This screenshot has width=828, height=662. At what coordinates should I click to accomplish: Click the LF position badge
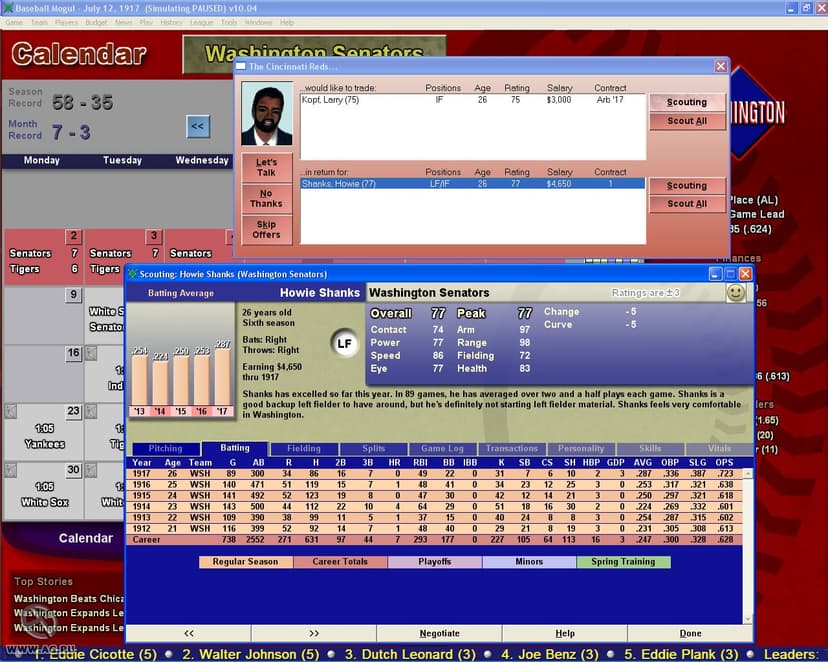pyautogui.click(x=344, y=344)
